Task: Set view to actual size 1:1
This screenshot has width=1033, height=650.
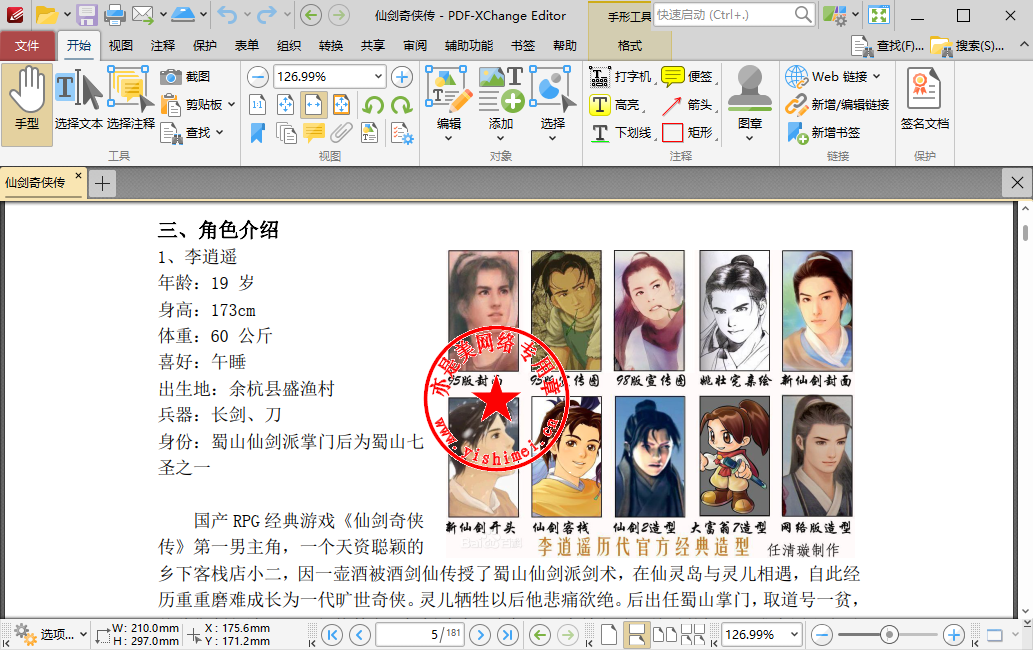Action: (258, 105)
